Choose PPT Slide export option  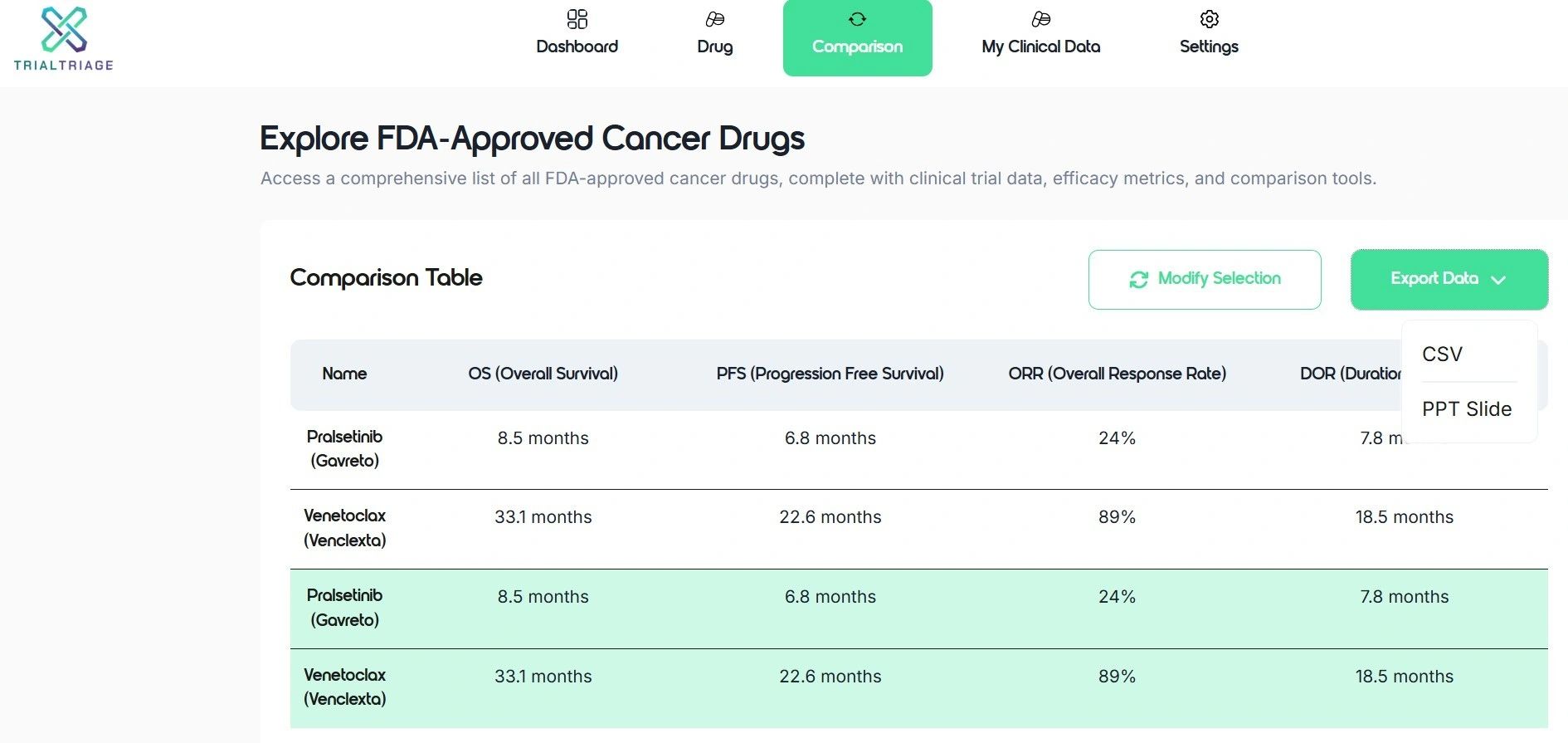[x=1467, y=409]
